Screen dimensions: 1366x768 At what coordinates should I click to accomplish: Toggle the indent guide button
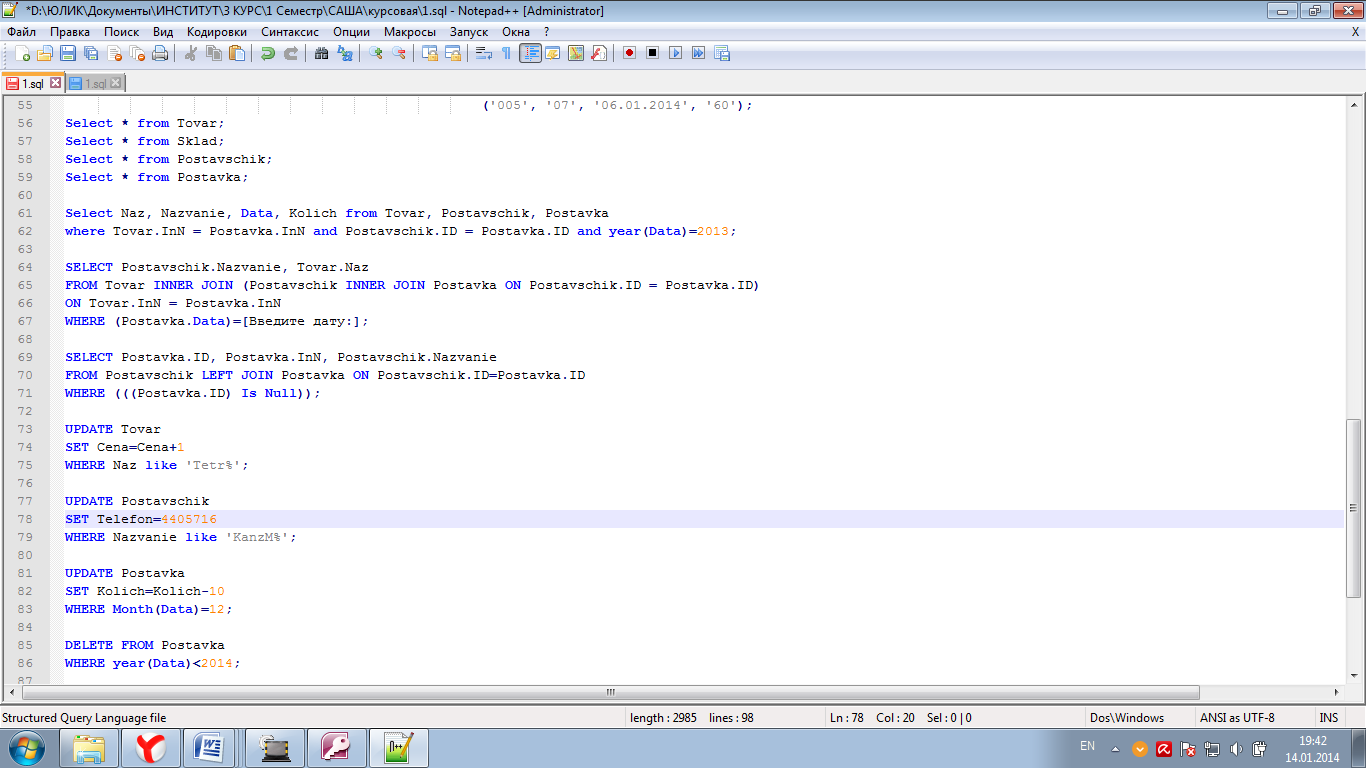(530, 53)
